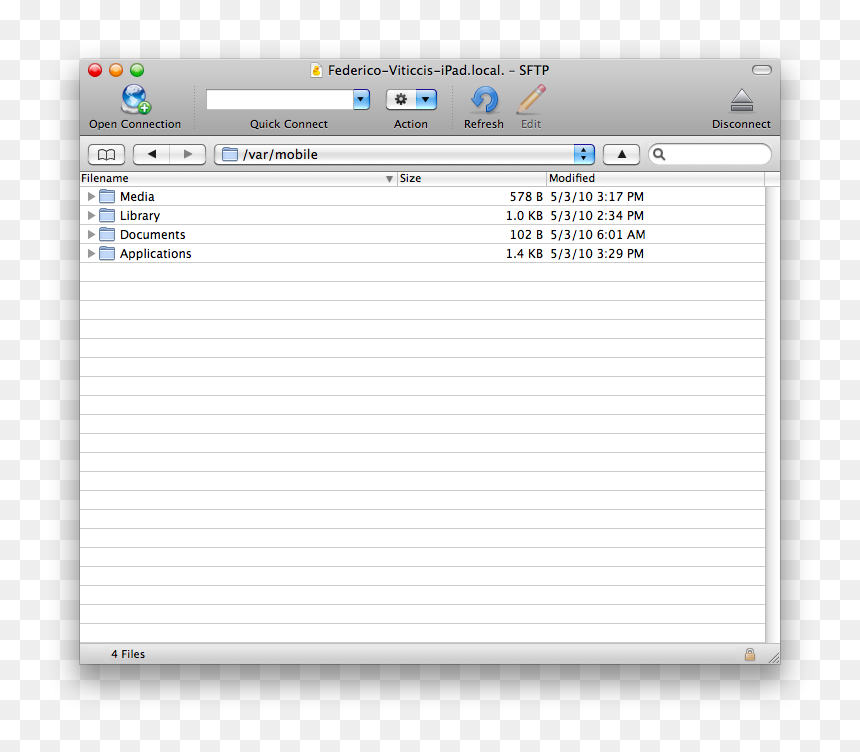This screenshot has width=860, height=752.
Task: Click the Refresh label
Action: (484, 124)
